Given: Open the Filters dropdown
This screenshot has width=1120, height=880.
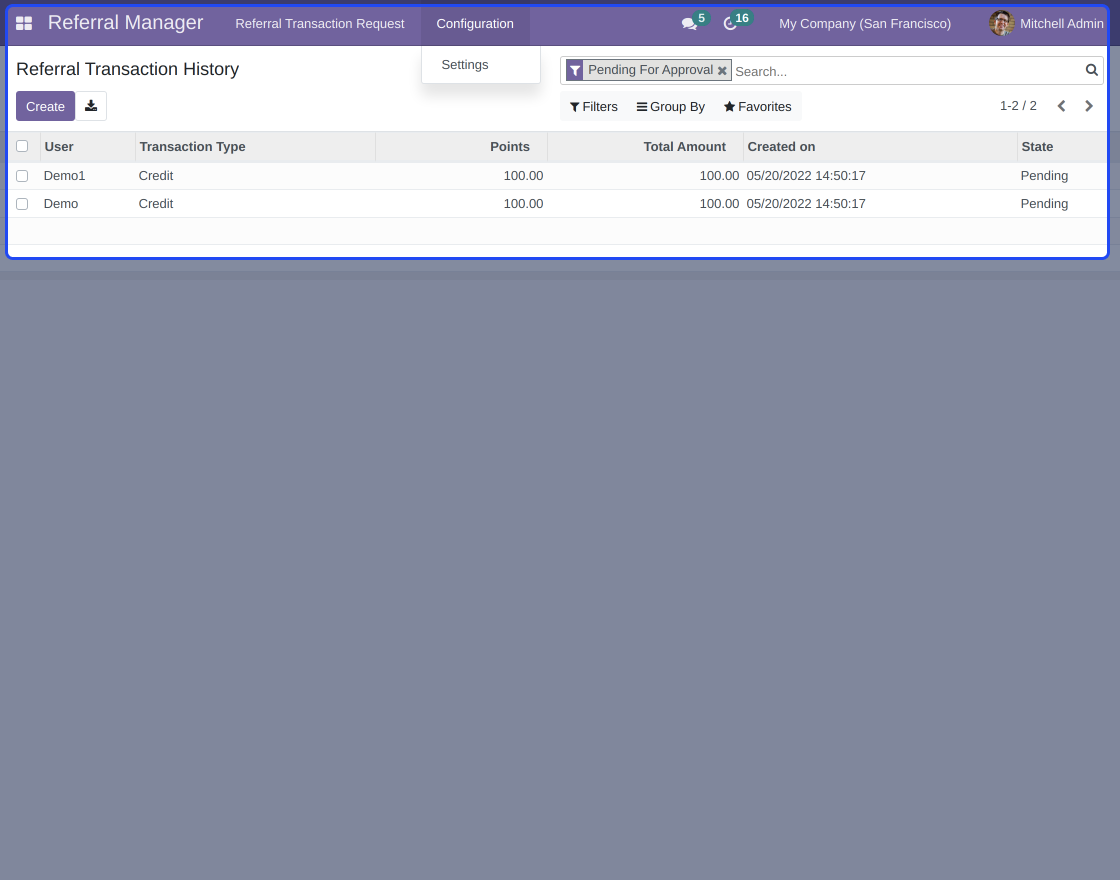Looking at the screenshot, I should tap(594, 106).
